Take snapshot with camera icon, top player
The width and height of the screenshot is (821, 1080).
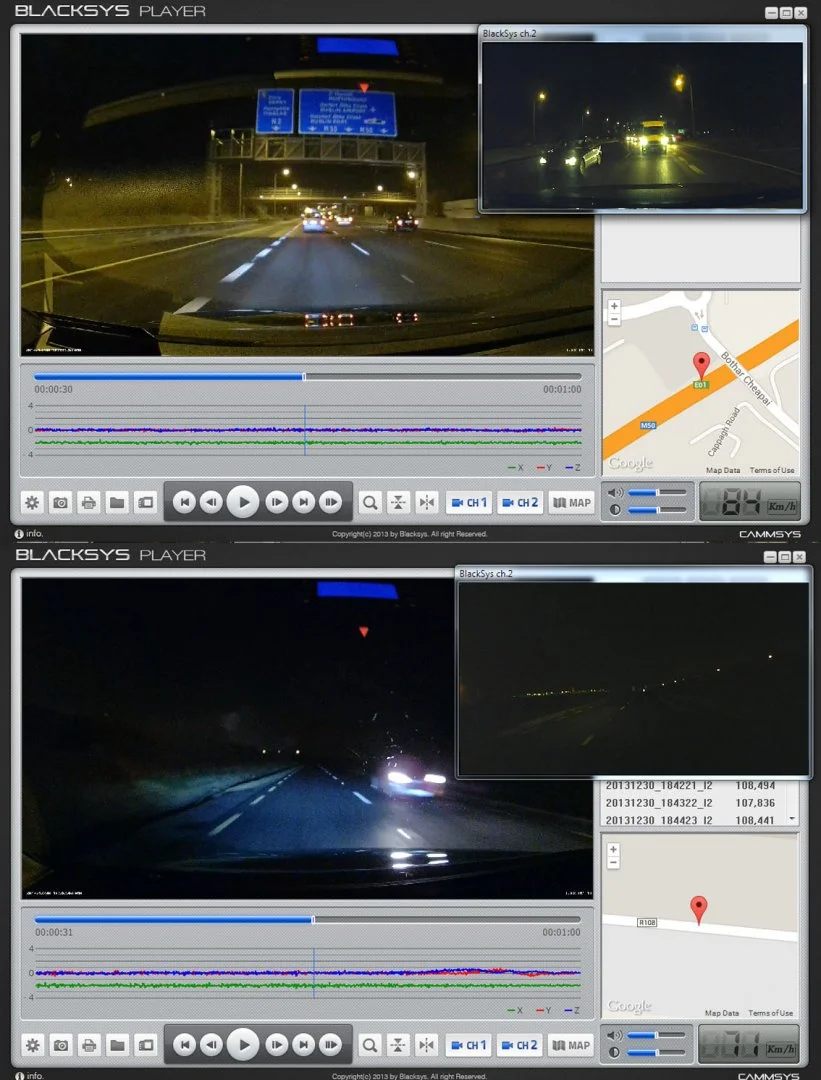click(61, 503)
